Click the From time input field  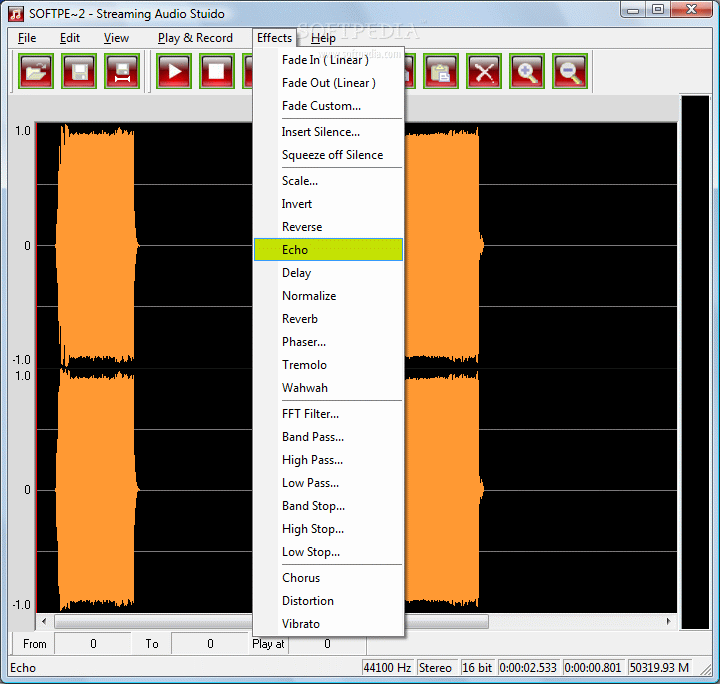pos(93,644)
